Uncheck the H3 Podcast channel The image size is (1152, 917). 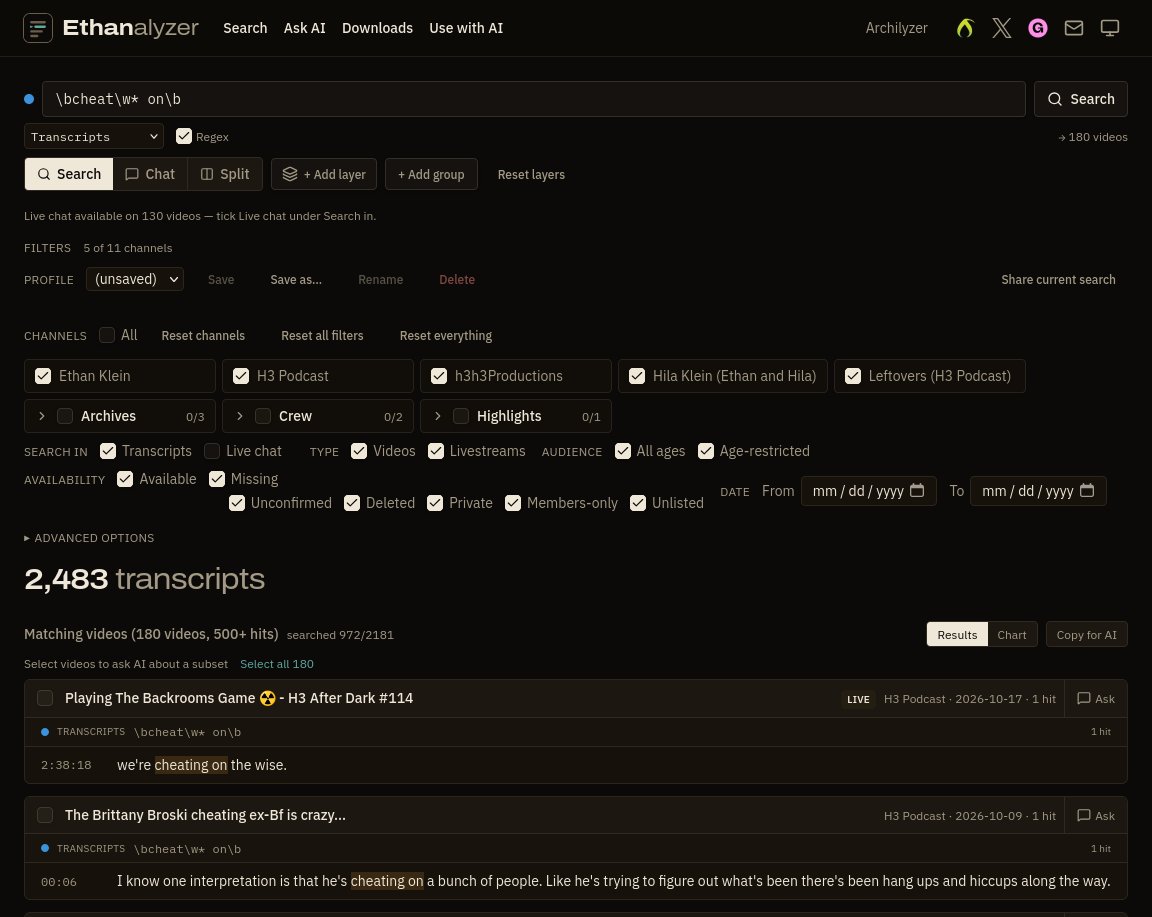coord(241,376)
